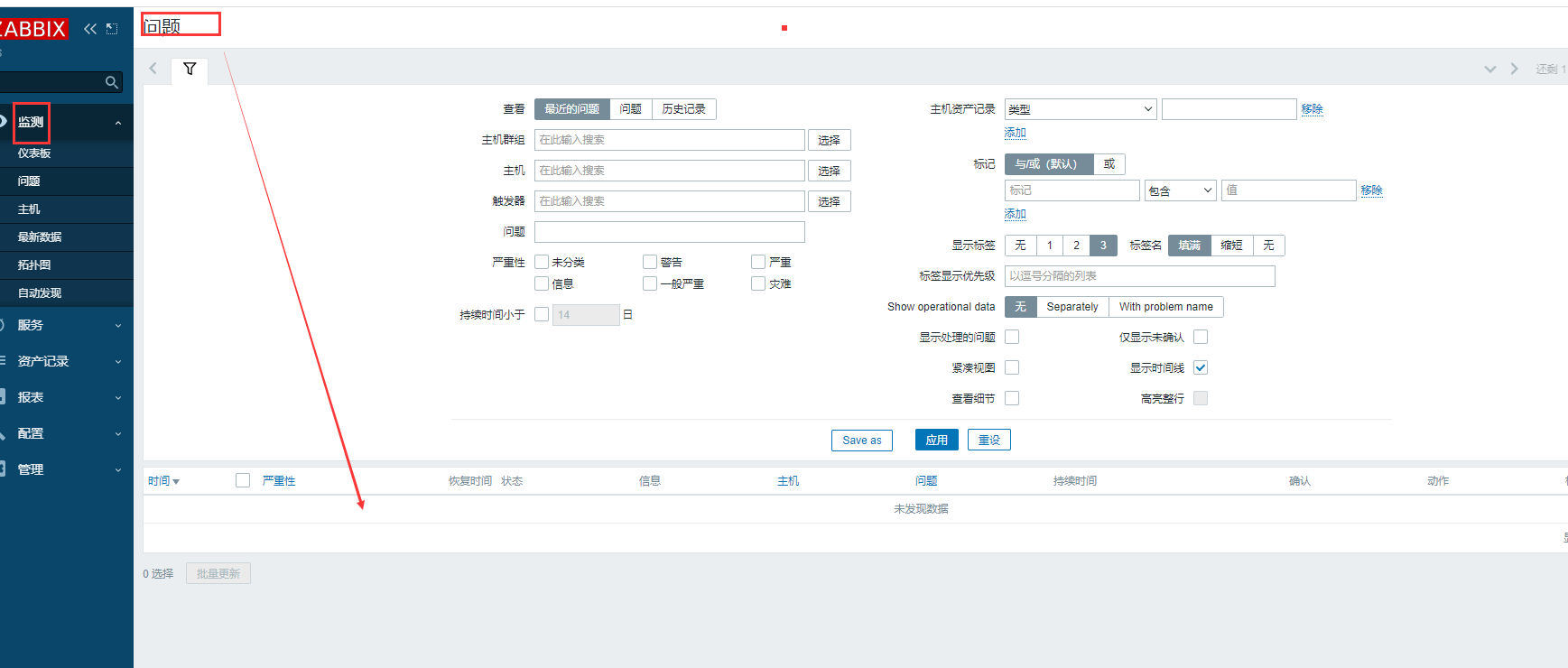Open 自动发现 in the sidebar
Screen dimensions: 1568x668
click(40, 293)
